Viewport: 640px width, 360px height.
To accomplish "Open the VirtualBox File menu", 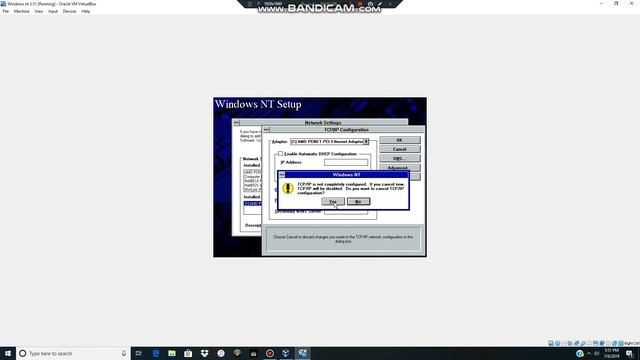I will tap(6, 11).
